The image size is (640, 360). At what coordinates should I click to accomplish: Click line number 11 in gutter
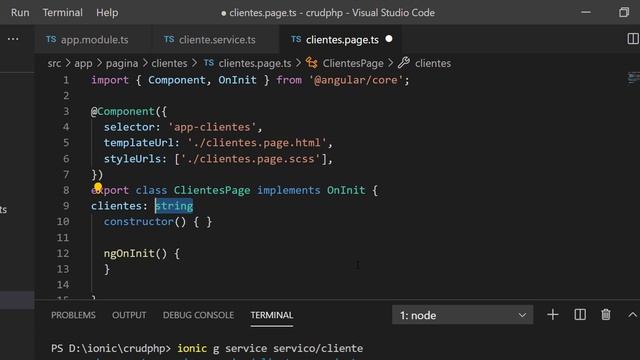coord(63,238)
